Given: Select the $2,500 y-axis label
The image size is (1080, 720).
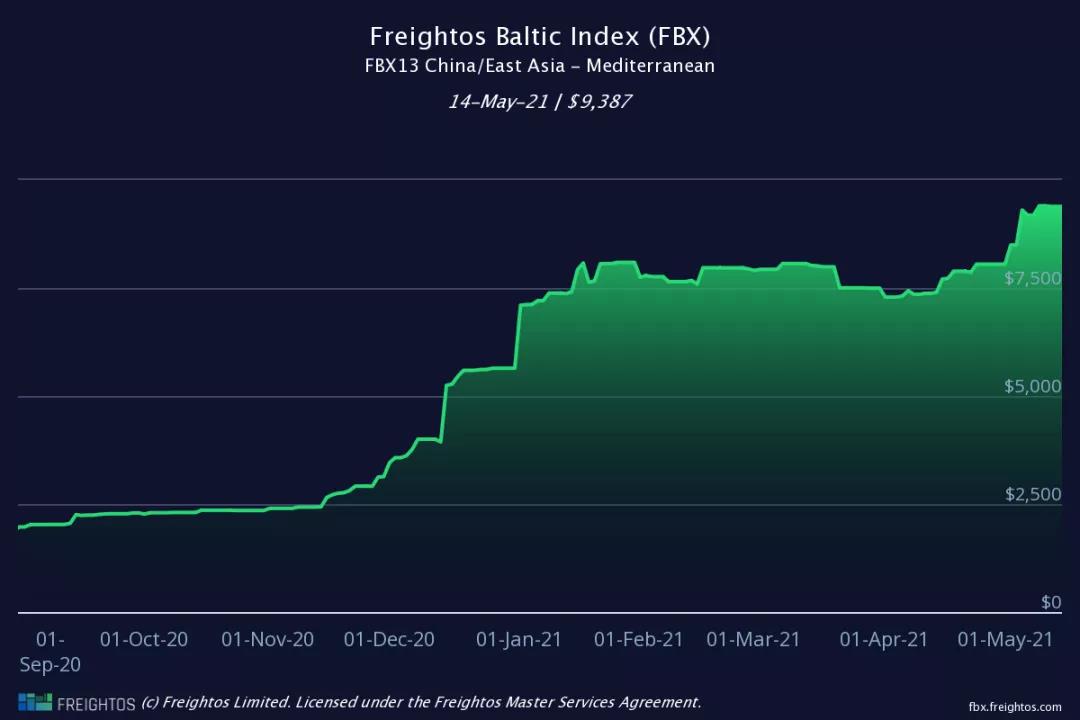Looking at the screenshot, I should pyautogui.click(x=1032, y=494).
